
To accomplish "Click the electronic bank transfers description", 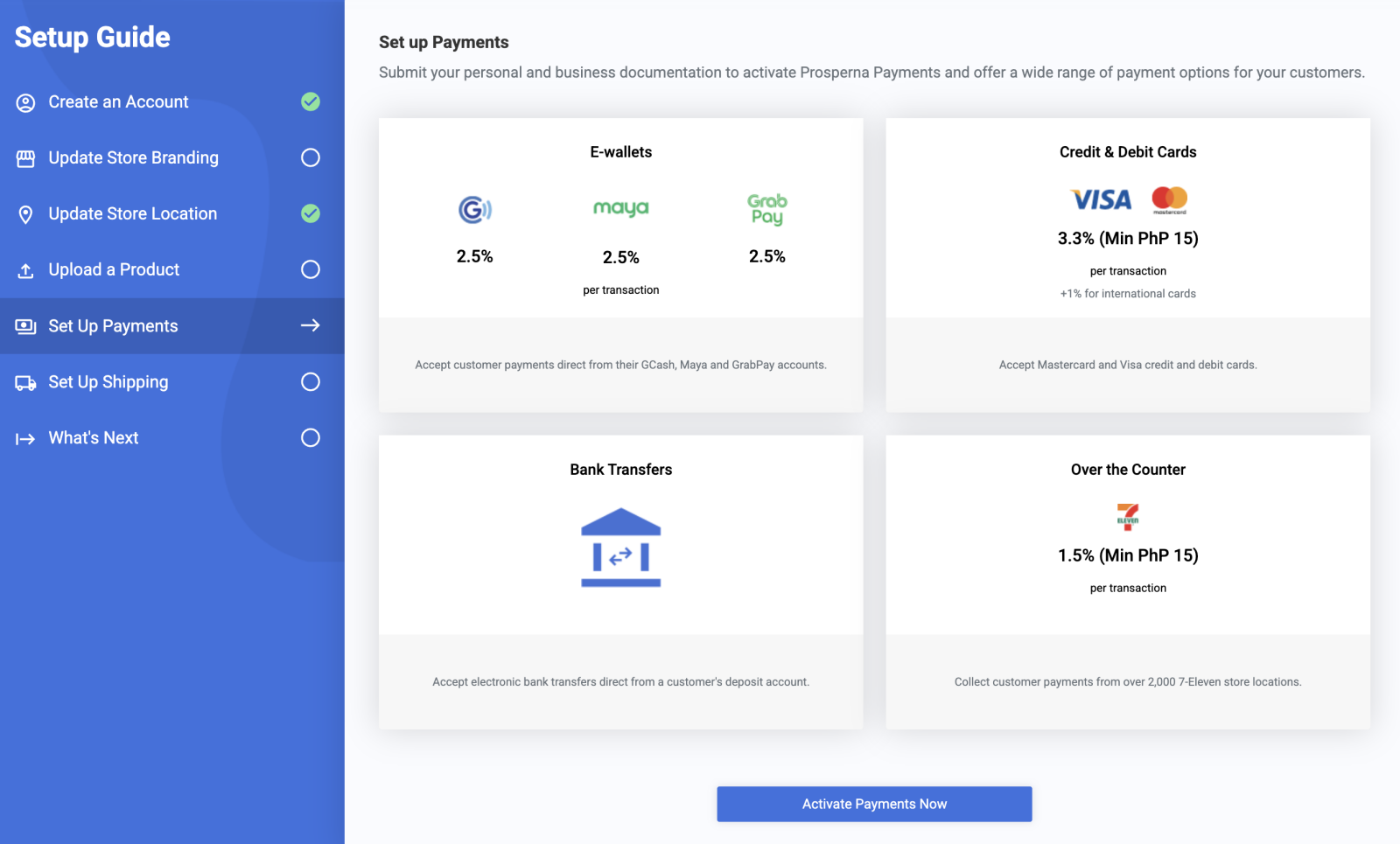I will [621, 682].
